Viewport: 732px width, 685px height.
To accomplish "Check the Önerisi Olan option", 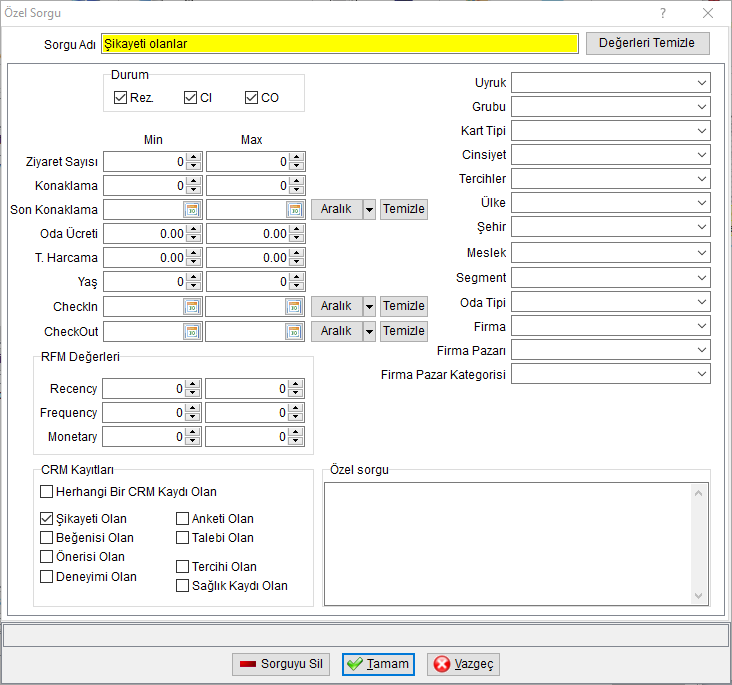I will tap(46, 557).
